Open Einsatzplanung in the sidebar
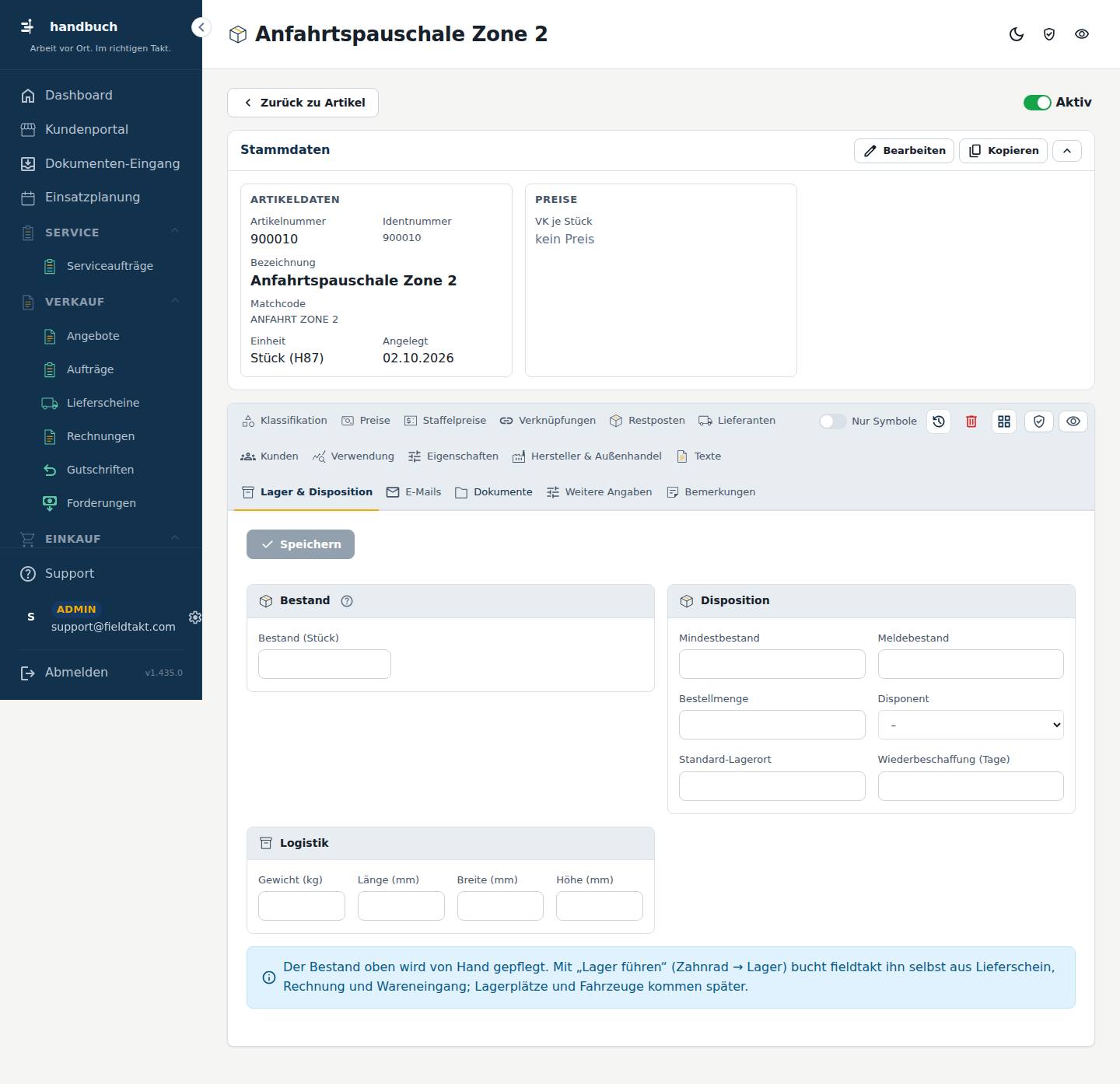 101,198
